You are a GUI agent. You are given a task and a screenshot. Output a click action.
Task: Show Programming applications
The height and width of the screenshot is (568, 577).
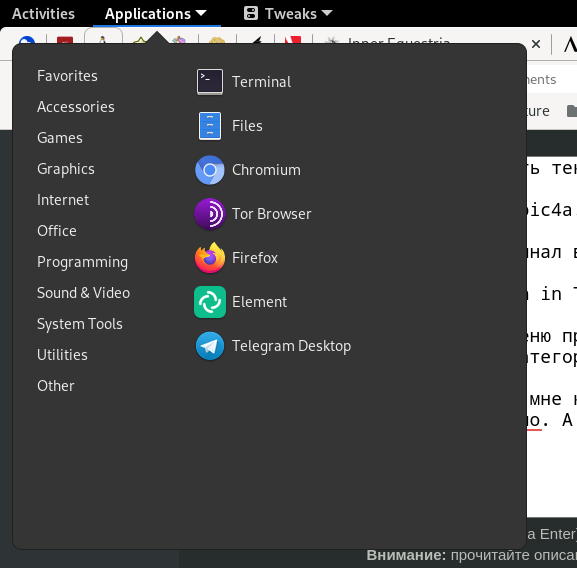click(x=82, y=262)
